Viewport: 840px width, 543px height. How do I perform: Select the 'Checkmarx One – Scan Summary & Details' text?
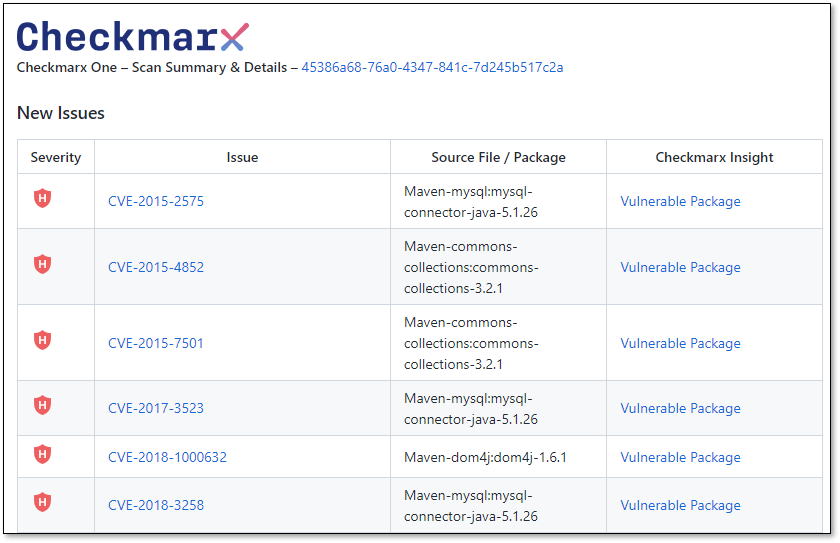click(x=152, y=67)
